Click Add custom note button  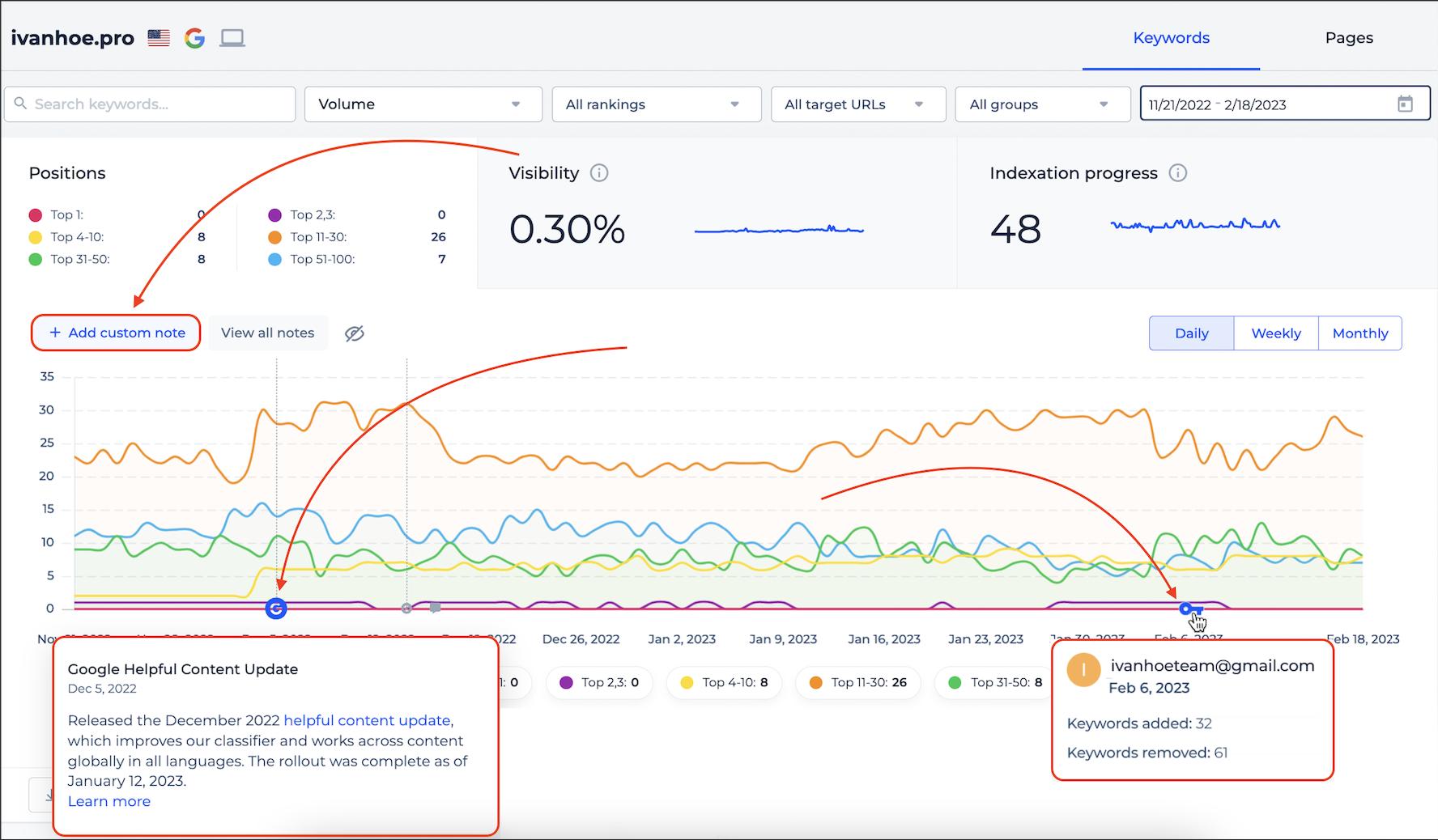[117, 333]
